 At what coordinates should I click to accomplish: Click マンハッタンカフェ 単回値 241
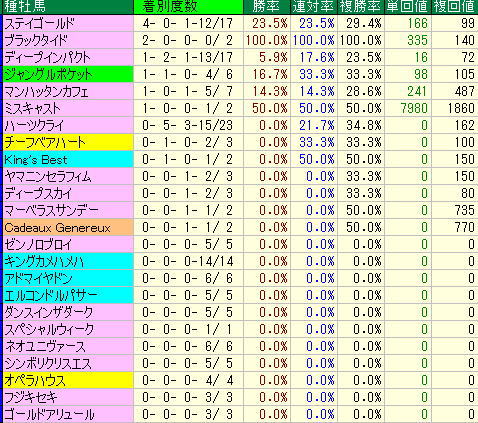(417, 91)
